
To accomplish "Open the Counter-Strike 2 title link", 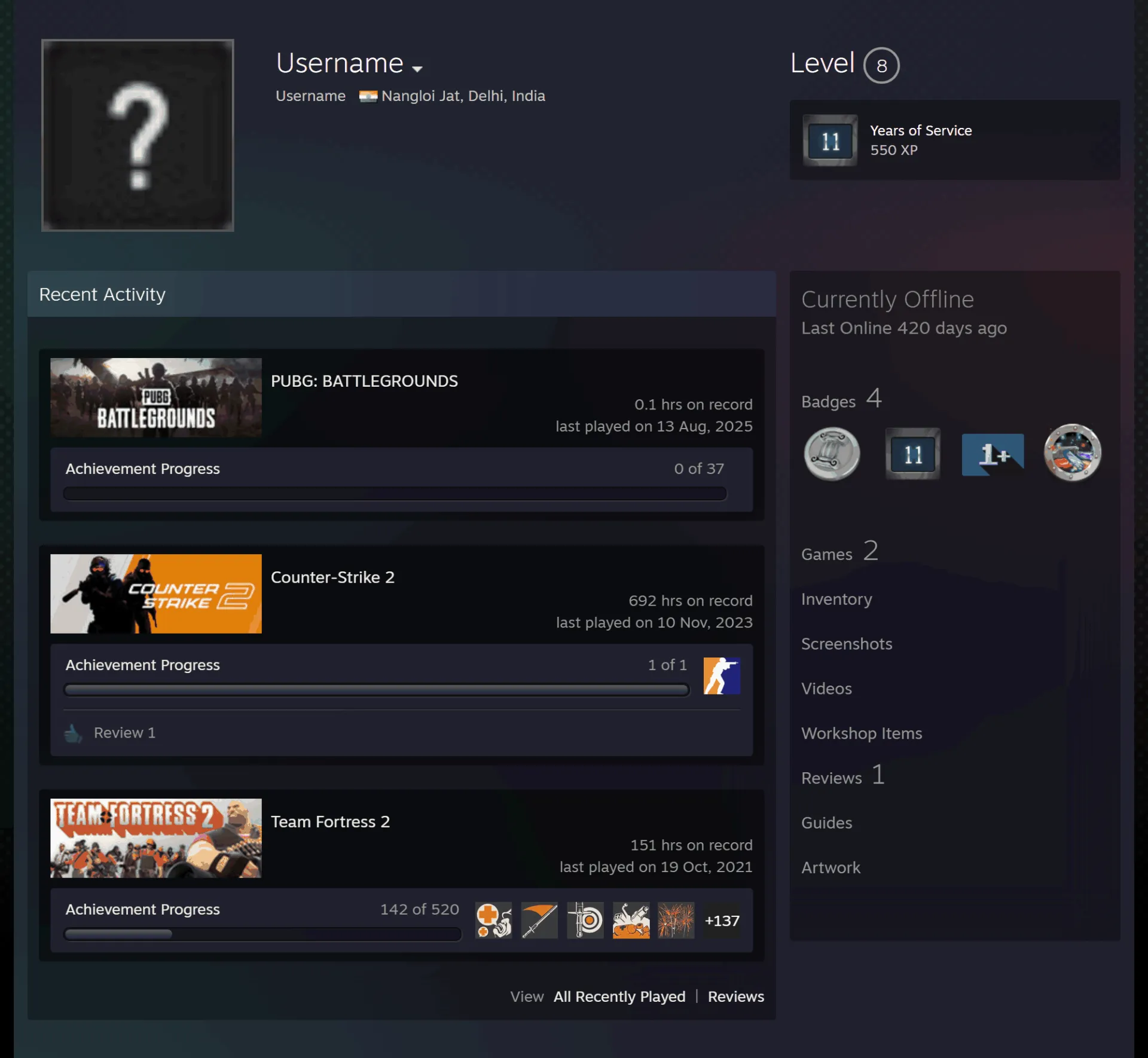I will [332, 577].
